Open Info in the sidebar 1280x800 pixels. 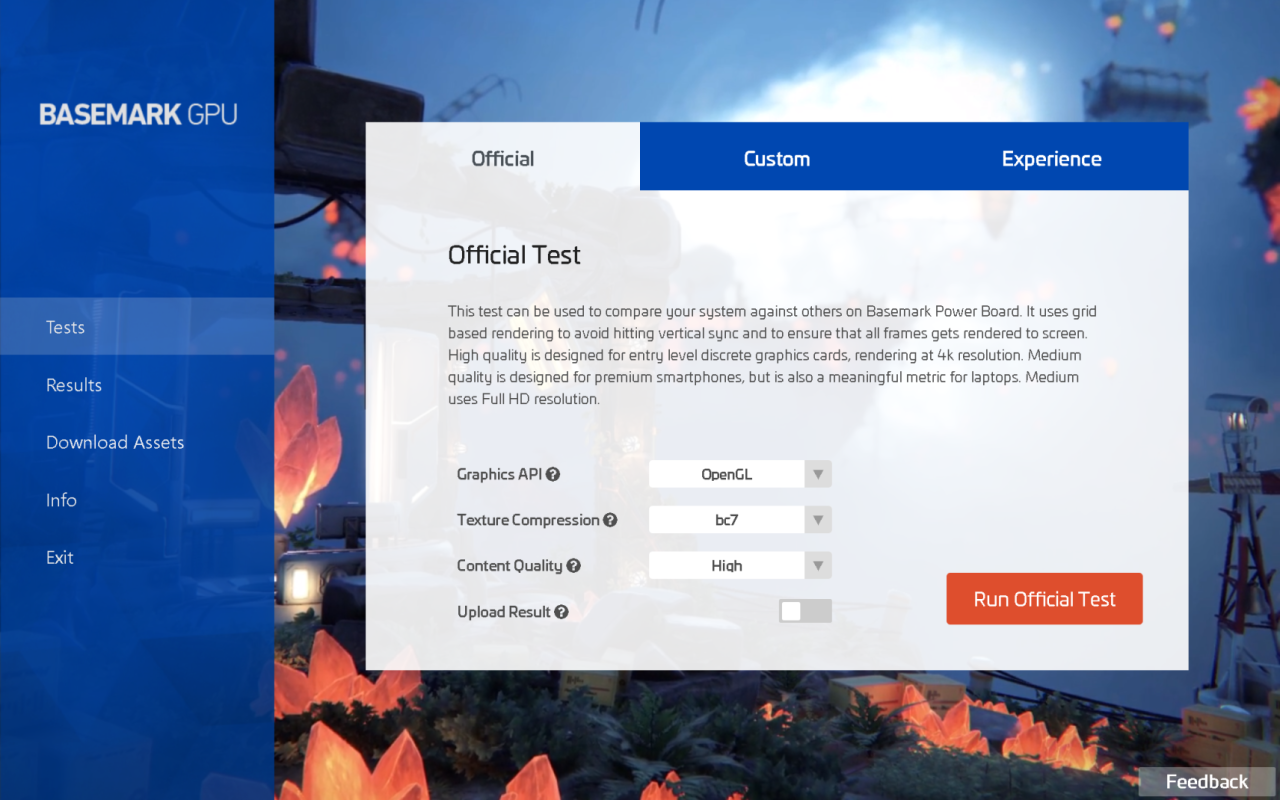coord(137,500)
